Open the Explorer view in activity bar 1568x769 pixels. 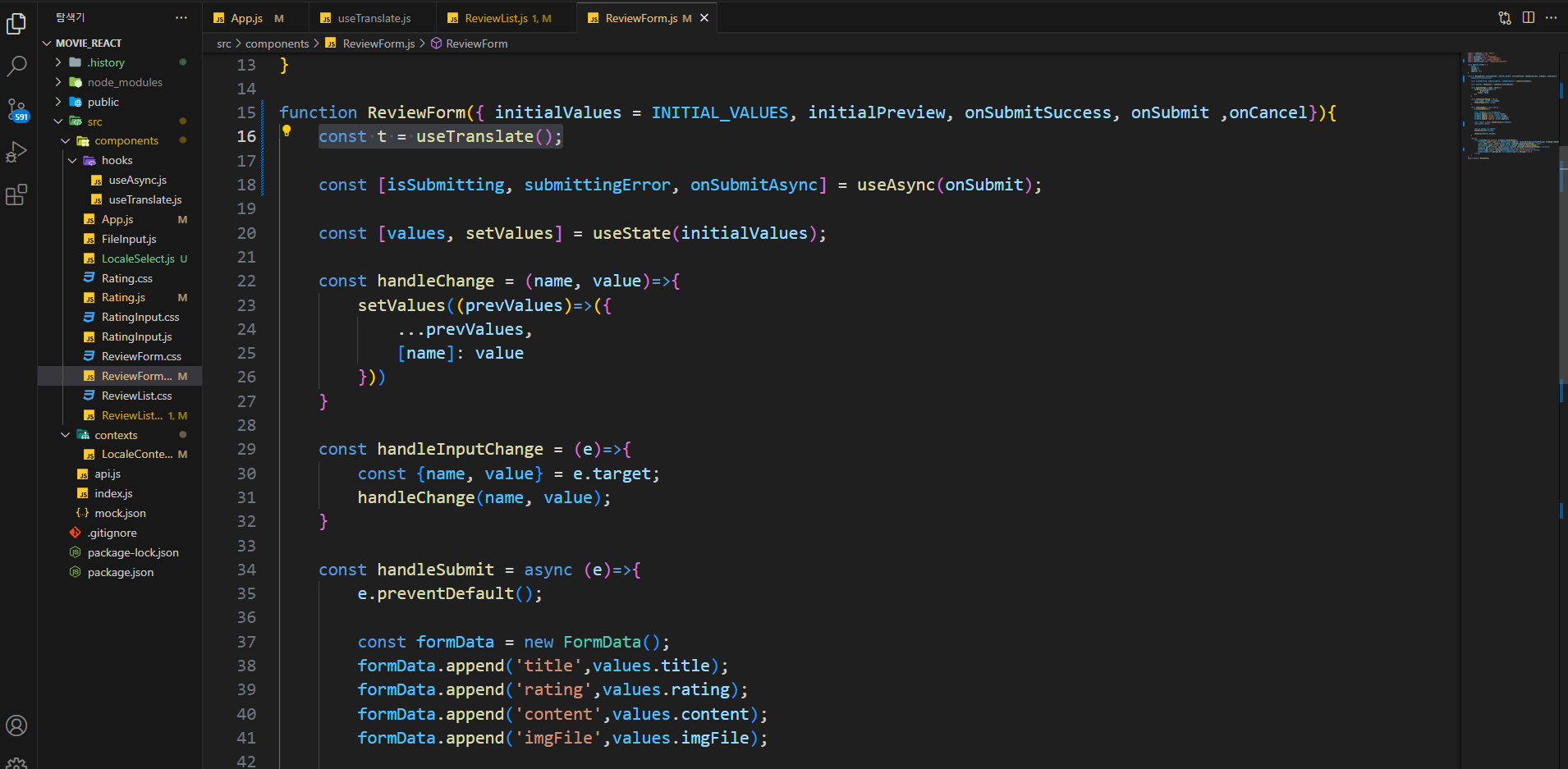16,24
